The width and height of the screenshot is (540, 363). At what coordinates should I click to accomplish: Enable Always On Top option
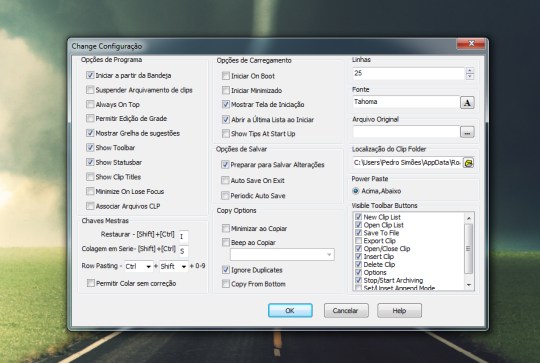coord(90,104)
